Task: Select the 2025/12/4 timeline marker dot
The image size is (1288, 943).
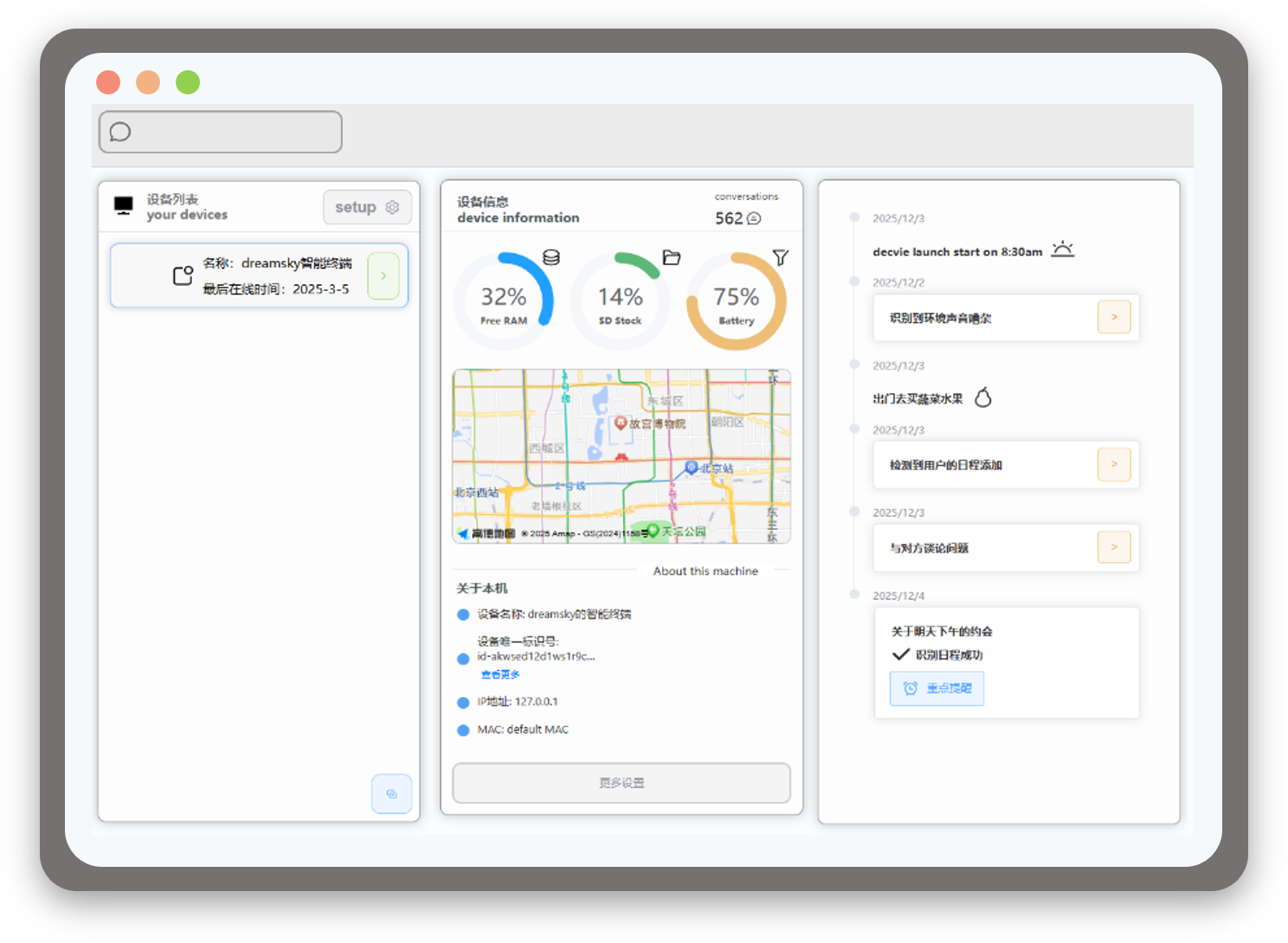Action: 854,594
